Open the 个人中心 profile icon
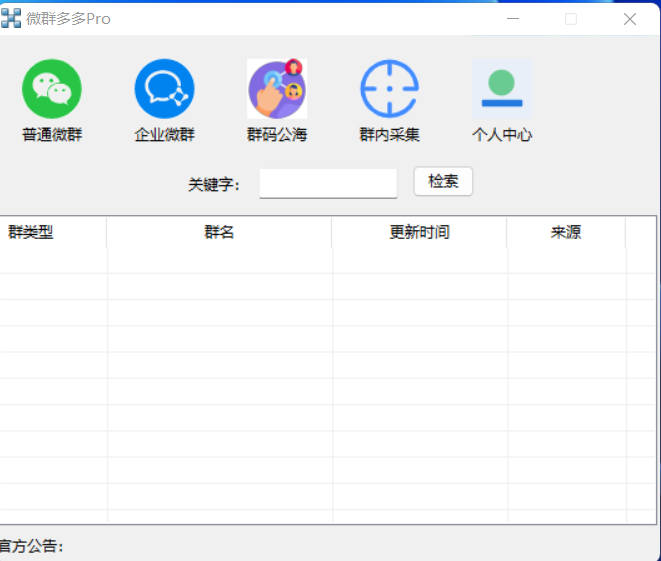 [502, 89]
